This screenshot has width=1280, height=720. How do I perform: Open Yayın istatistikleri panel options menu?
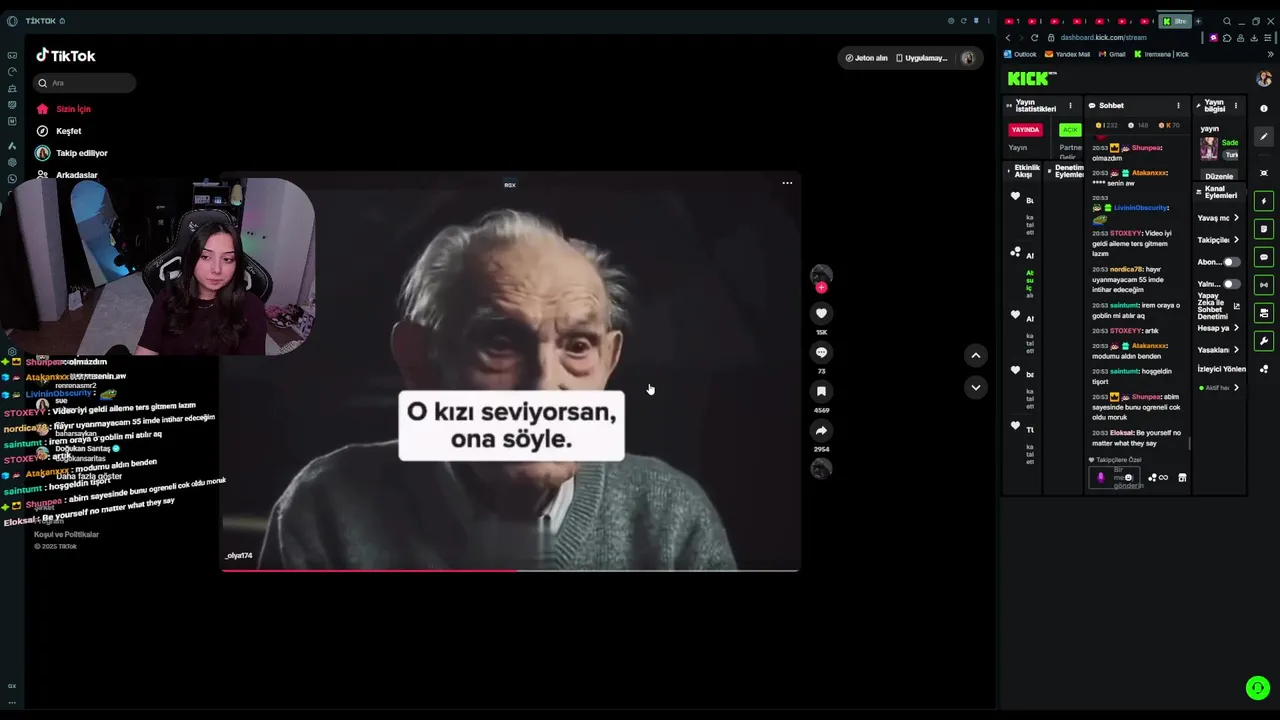pyautogui.click(x=1070, y=105)
